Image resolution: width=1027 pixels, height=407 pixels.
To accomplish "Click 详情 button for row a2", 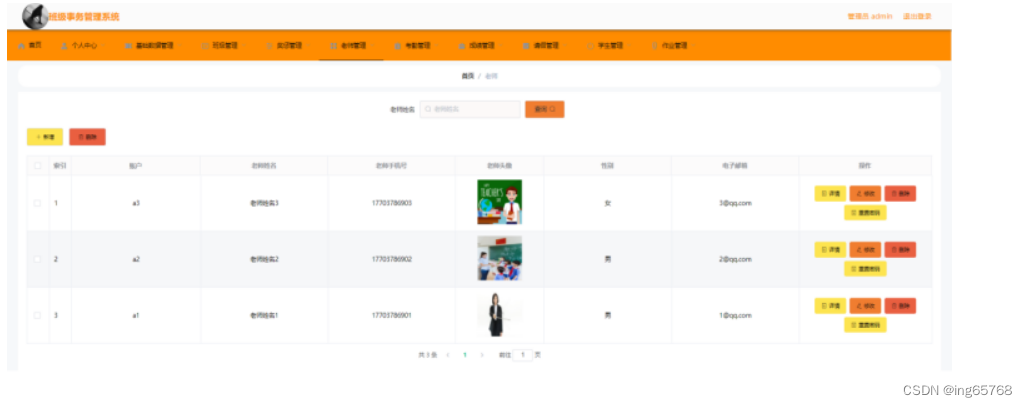I will (x=831, y=250).
